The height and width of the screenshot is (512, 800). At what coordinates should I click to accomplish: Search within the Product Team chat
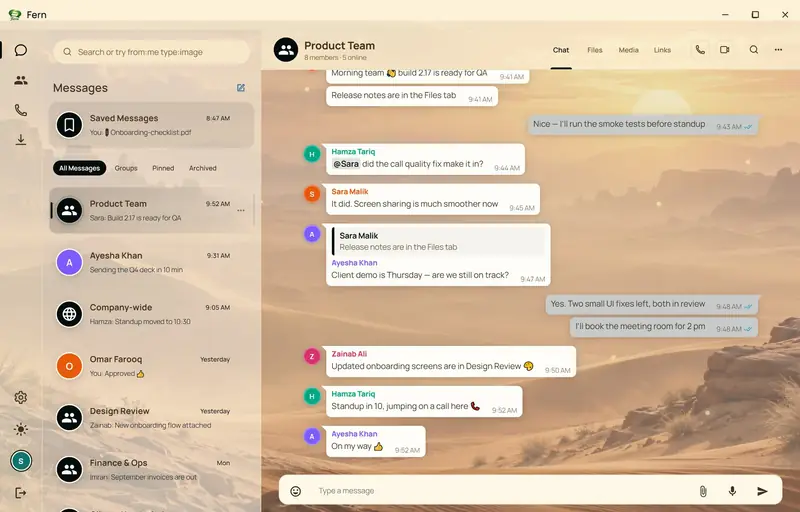[x=754, y=50]
